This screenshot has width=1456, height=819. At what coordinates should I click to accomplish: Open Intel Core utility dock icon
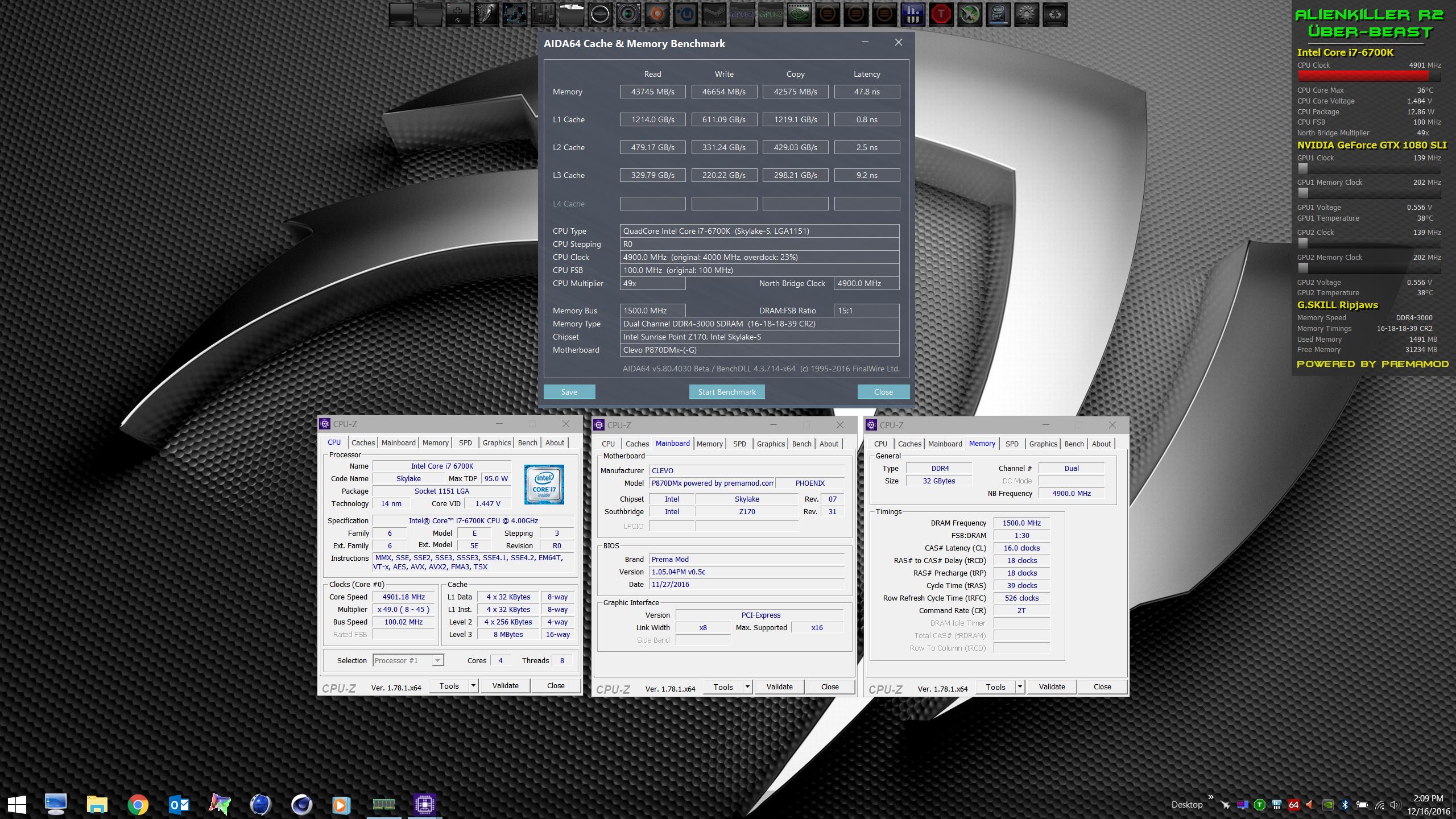(998, 15)
